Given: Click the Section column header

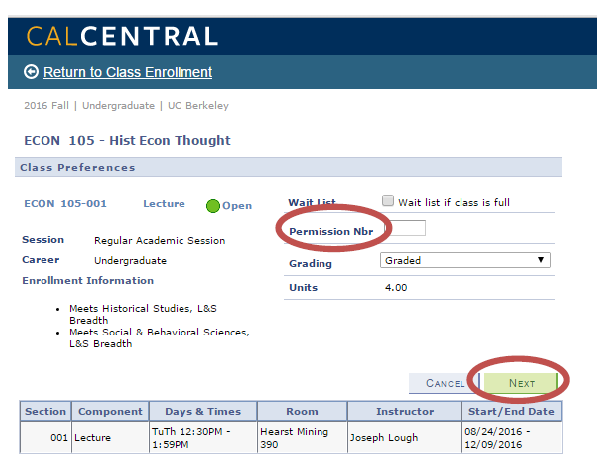Looking at the screenshot, I should (45, 412).
